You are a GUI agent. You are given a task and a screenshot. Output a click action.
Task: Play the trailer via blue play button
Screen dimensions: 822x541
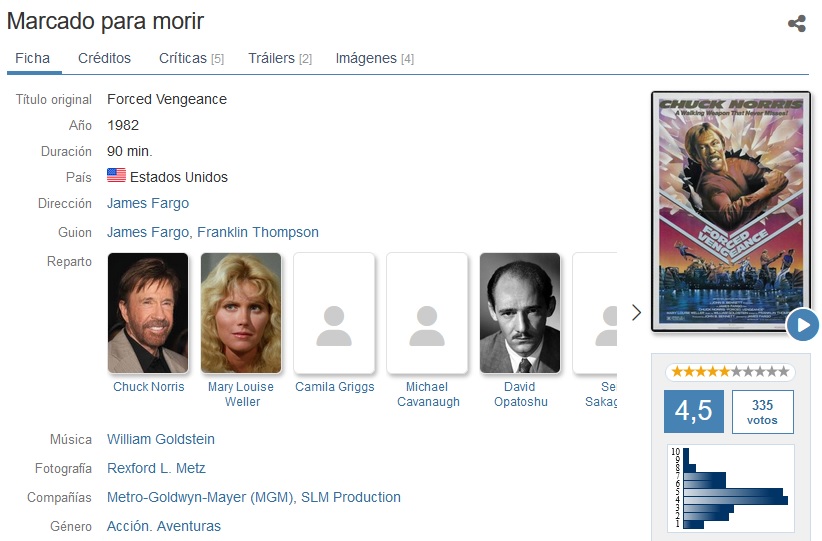pos(803,325)
